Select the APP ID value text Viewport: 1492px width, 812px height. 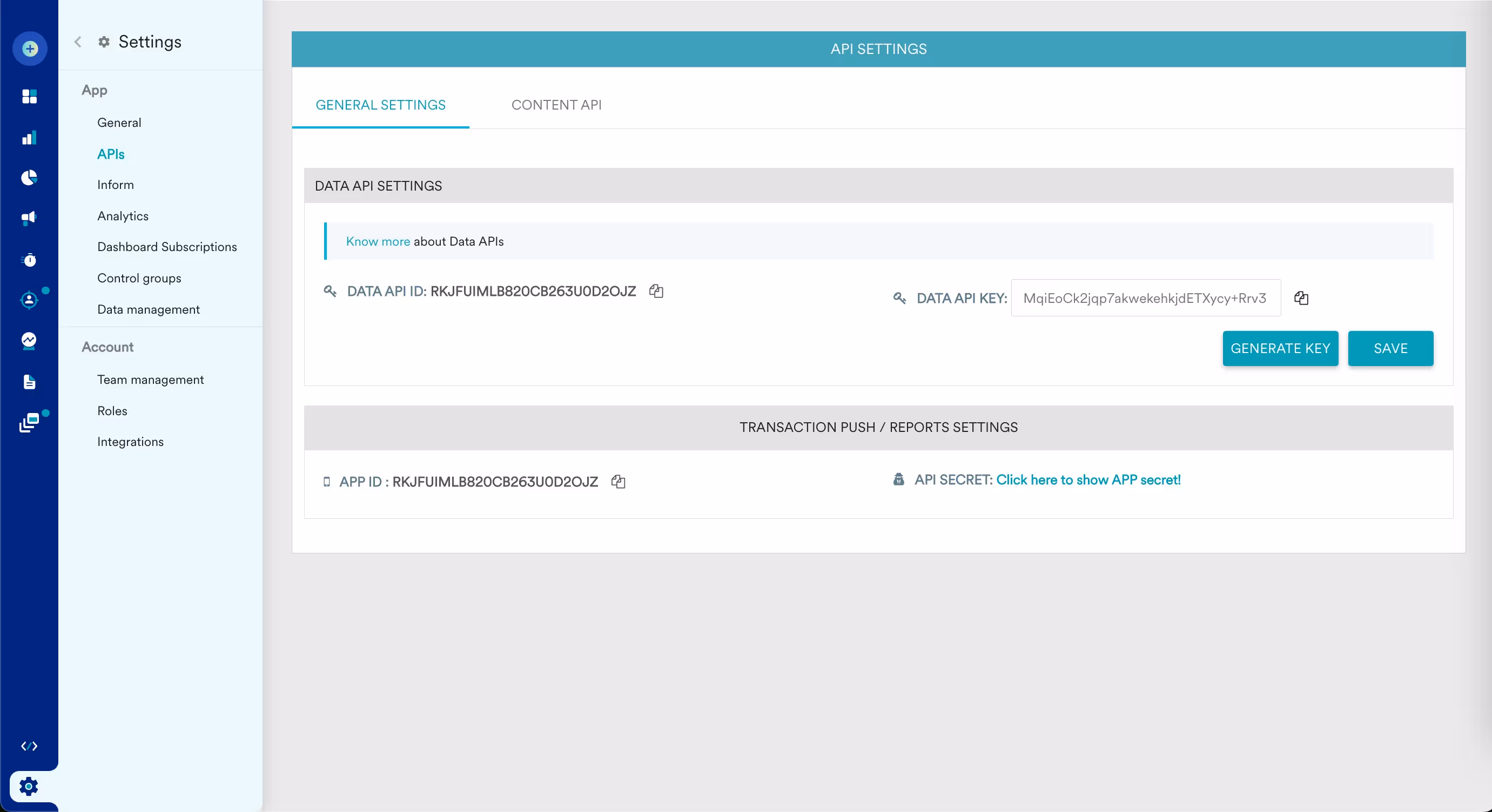[495, 482]
